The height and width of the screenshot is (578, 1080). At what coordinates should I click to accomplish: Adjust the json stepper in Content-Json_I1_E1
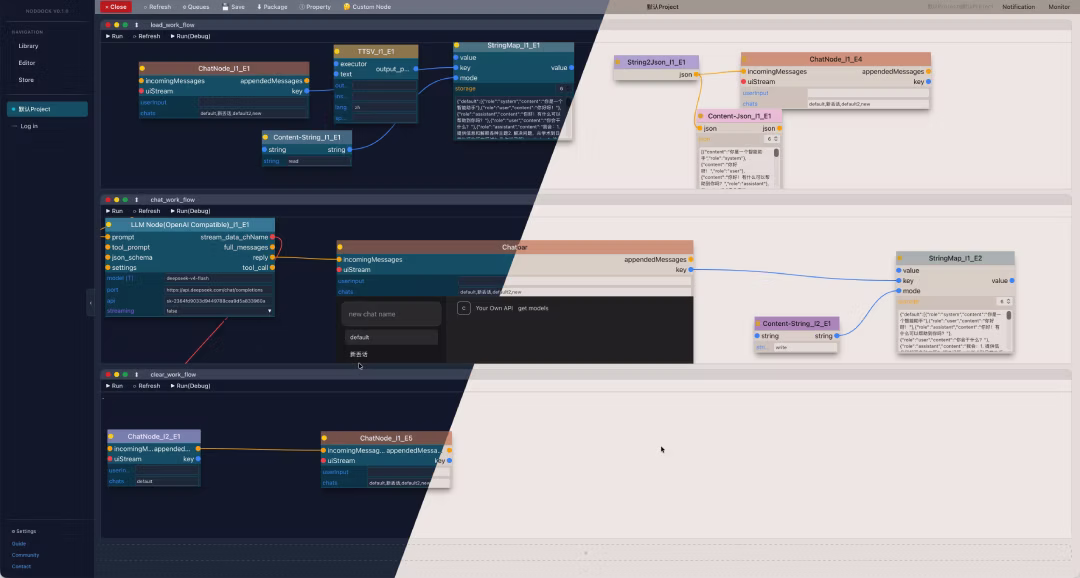pos(776,138)
